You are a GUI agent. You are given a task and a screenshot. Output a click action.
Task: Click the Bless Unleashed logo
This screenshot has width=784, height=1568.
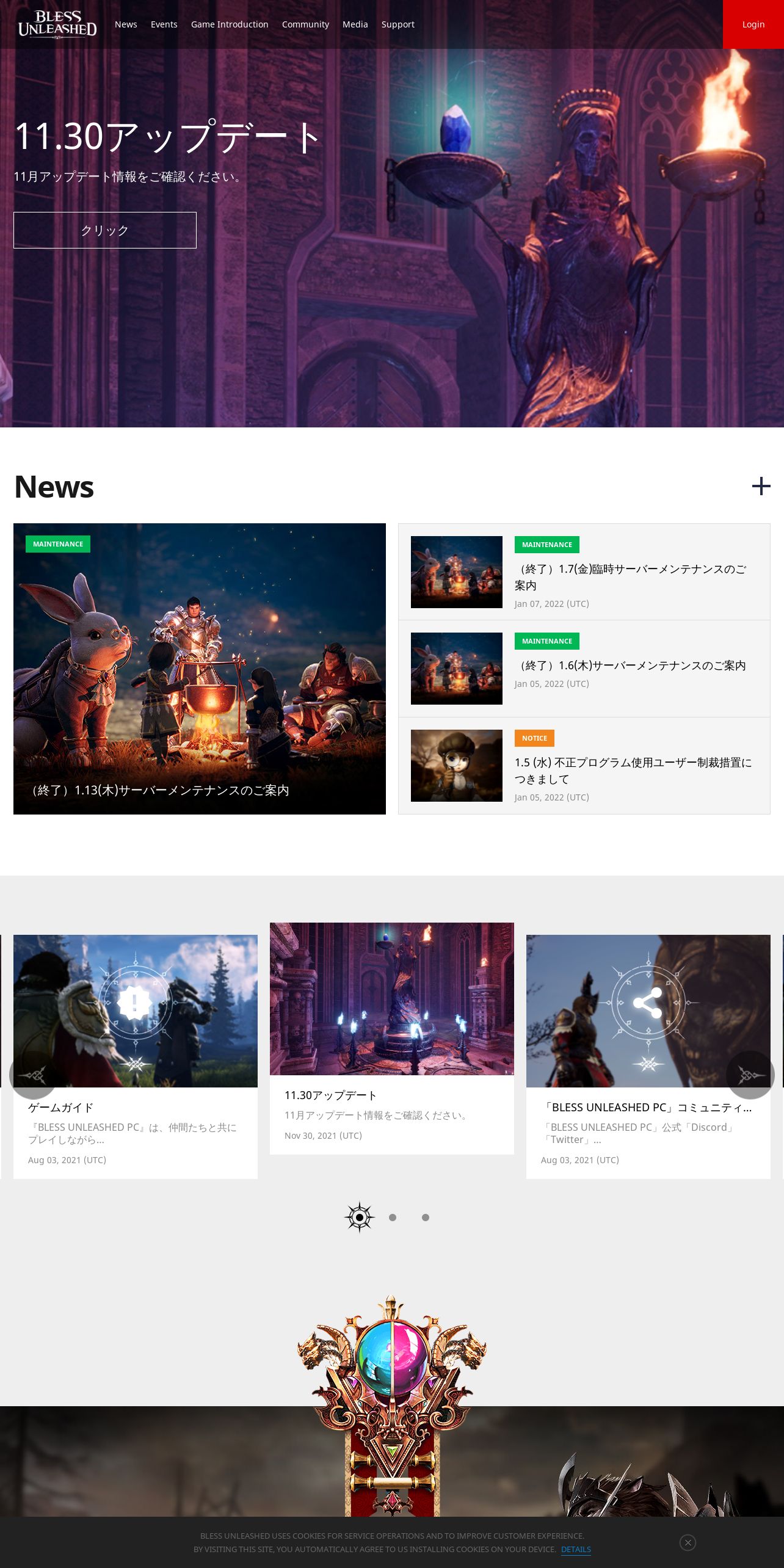coord(57,24)
